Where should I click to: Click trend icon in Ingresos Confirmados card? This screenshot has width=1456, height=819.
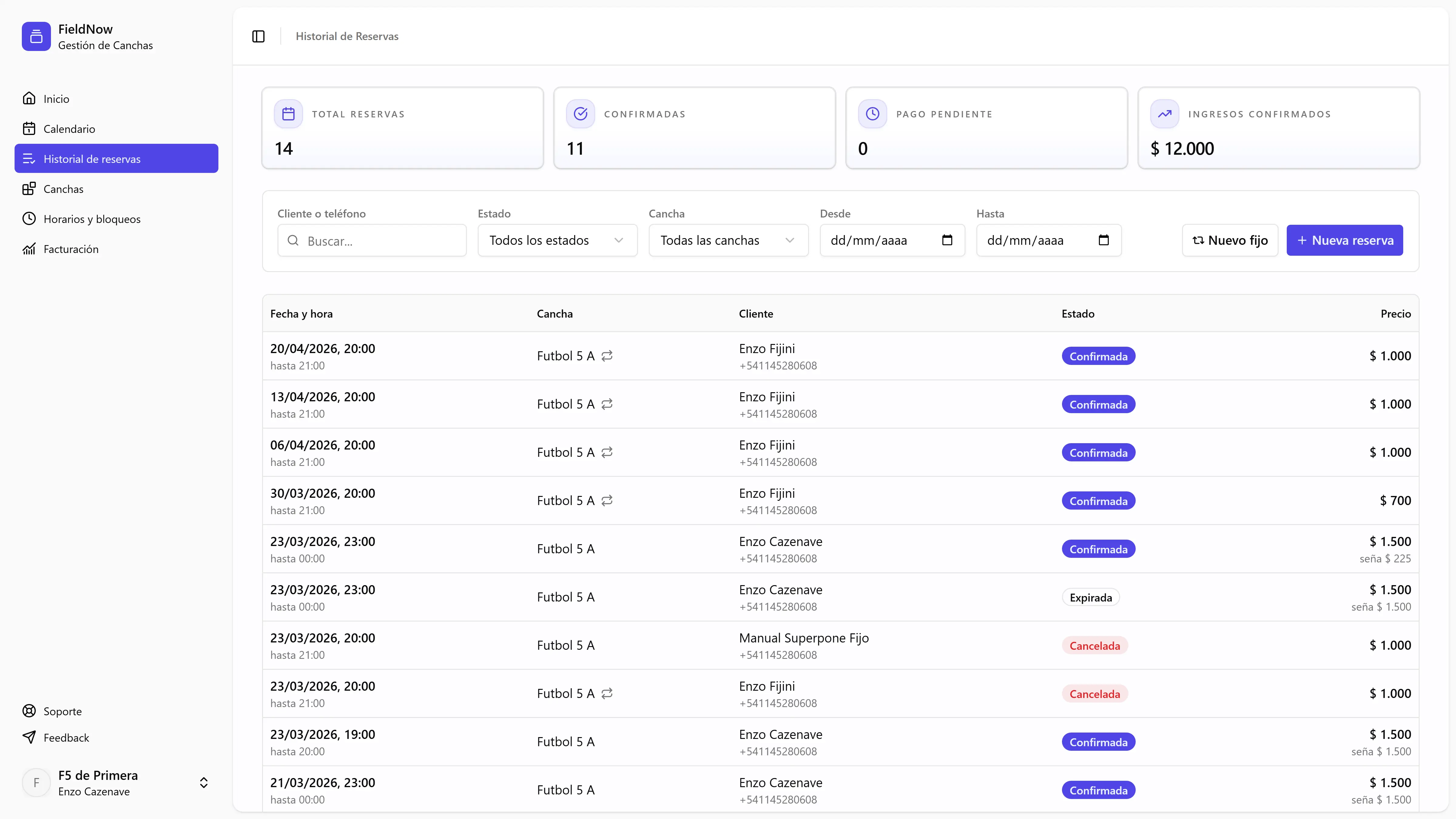(x=1164, y=114)
